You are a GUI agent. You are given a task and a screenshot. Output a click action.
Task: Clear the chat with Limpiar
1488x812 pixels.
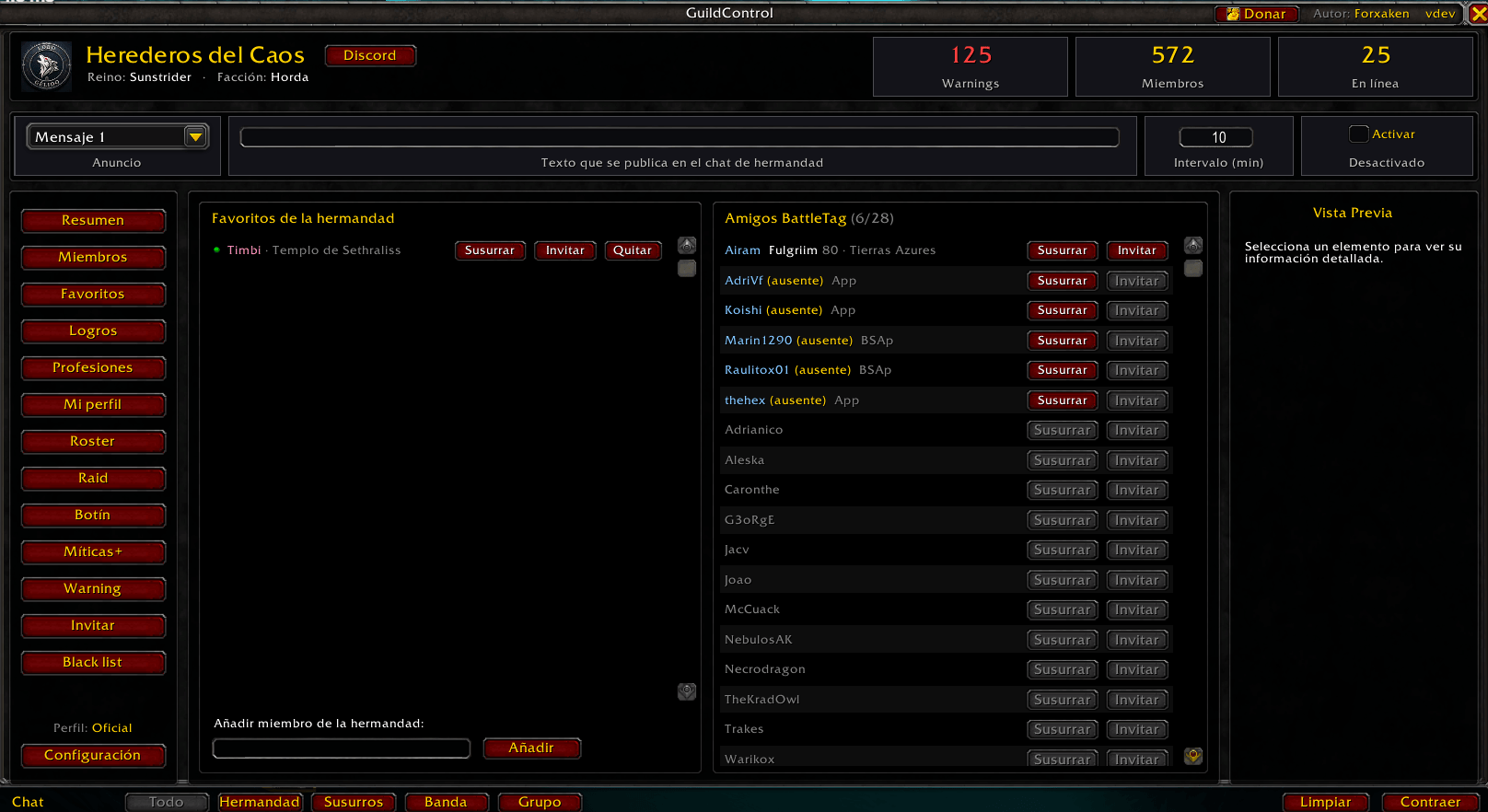[1326, 802]
